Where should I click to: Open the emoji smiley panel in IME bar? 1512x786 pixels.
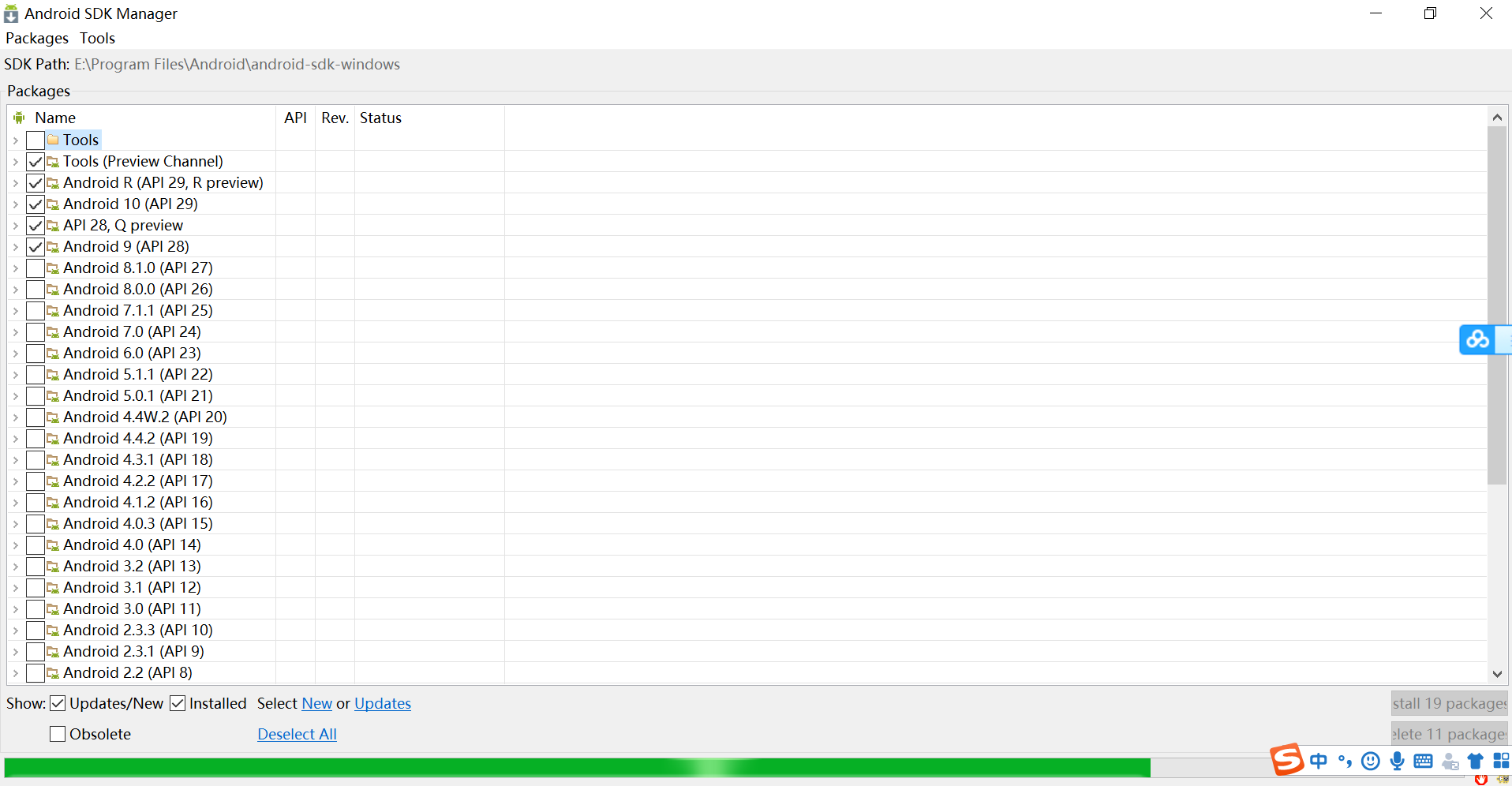click(1371, 761)
